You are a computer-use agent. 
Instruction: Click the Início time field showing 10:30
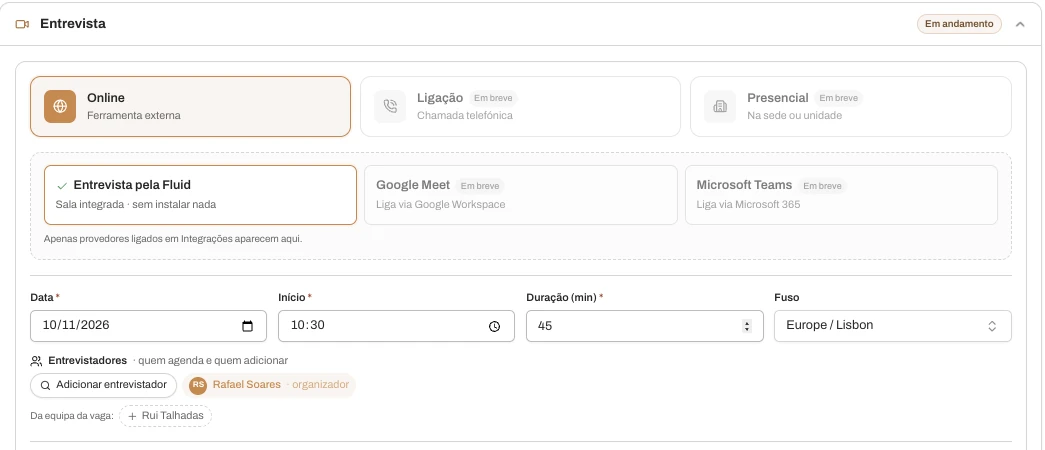[397, 326]
